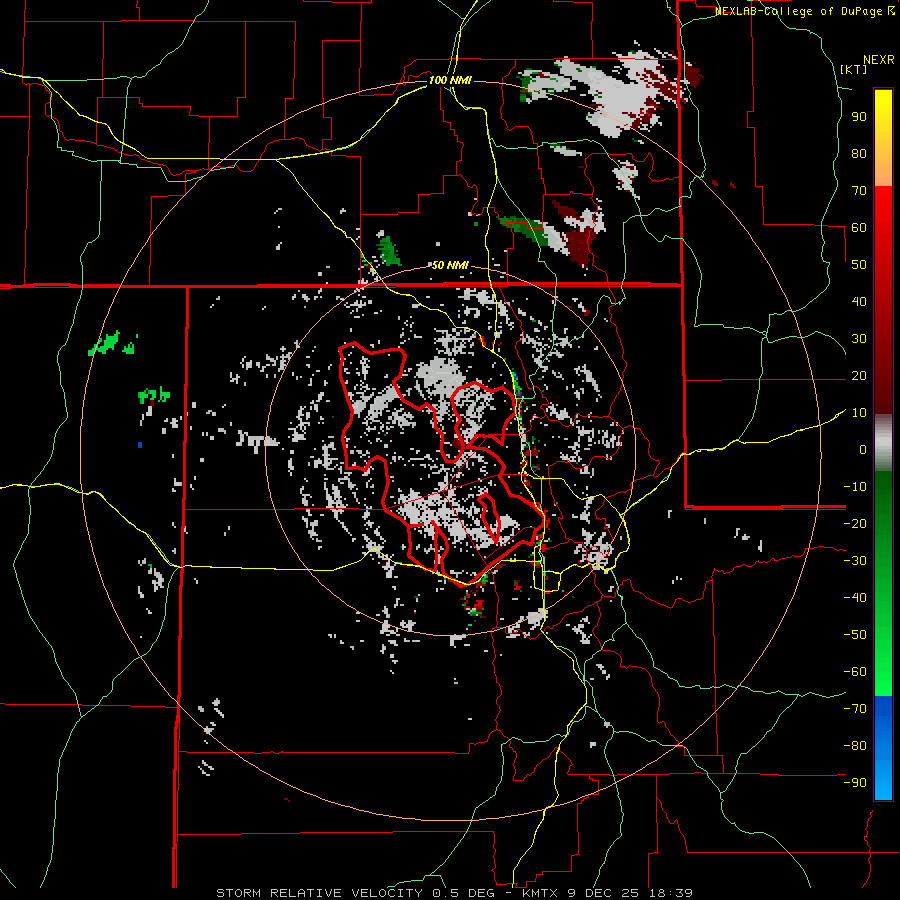Click the positive 10 scale value
Image resolution: width=900 pixels, height=900 pixels.
[859, 413]
